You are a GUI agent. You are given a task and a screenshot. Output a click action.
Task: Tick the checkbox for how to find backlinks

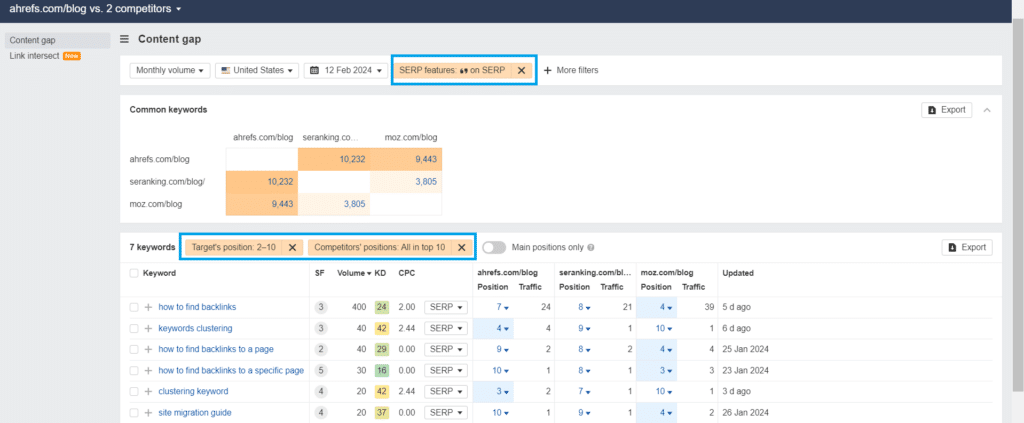pos(134,307)
